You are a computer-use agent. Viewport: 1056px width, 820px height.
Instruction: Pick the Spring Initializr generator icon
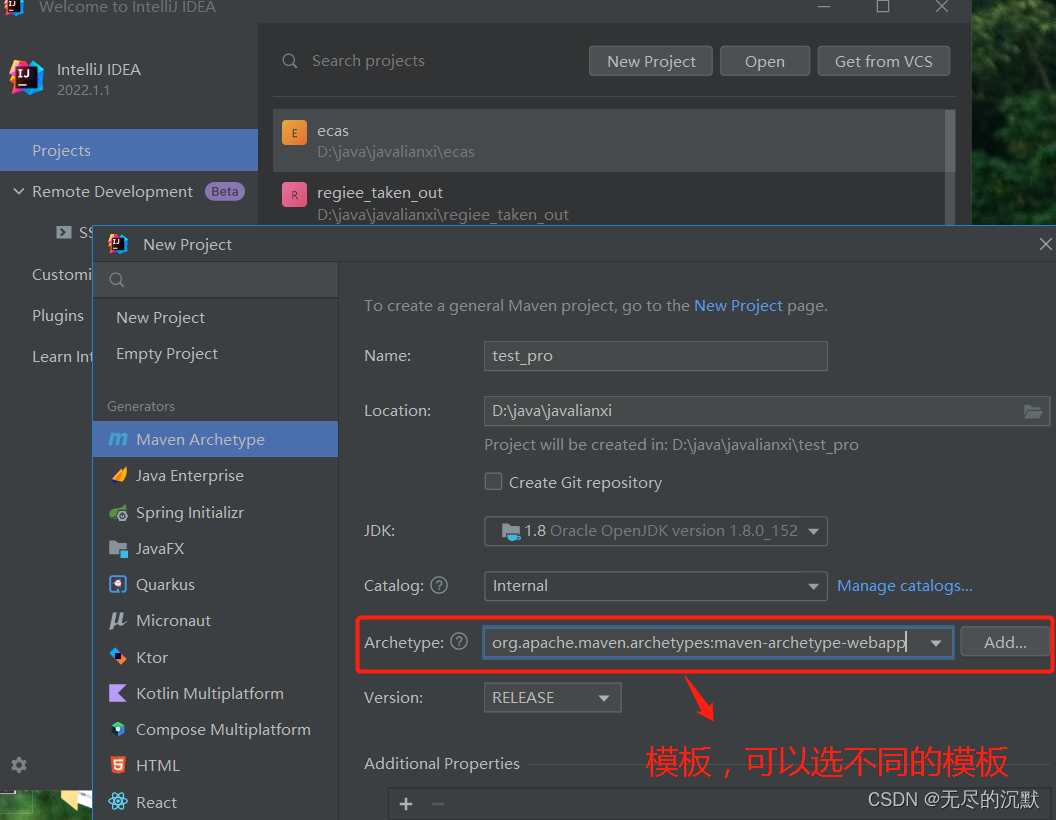pos(119,512)
